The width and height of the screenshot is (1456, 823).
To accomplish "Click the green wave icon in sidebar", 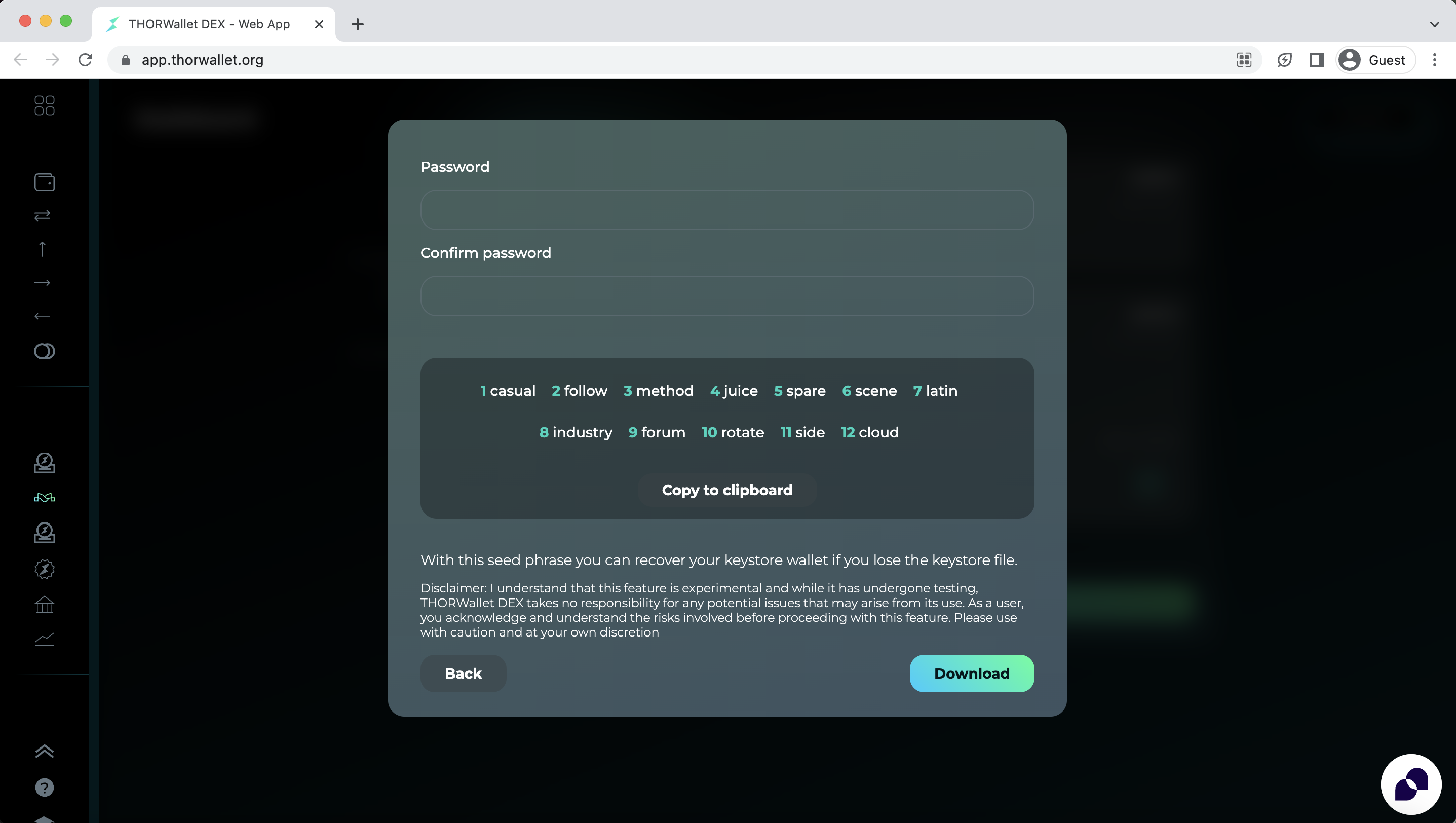I will coord(44,498).
